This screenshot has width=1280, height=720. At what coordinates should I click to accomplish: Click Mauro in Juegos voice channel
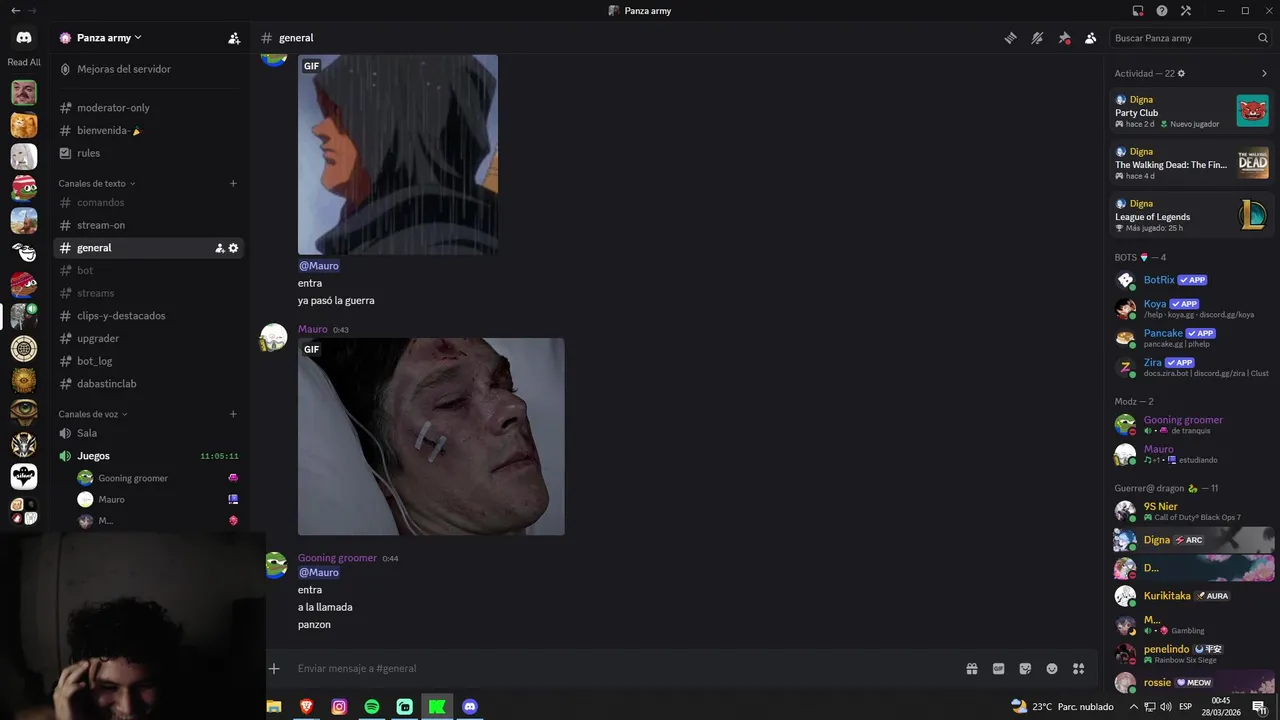[158, 499]
